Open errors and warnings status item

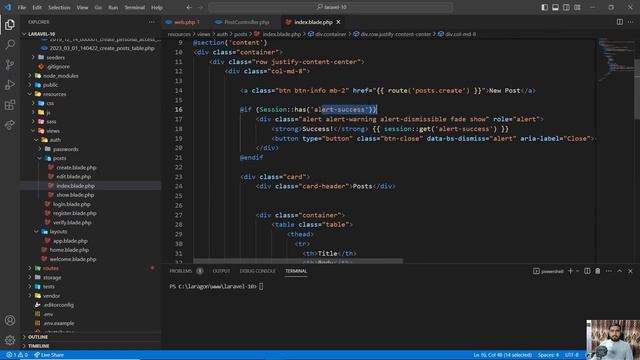coord(17,355)
